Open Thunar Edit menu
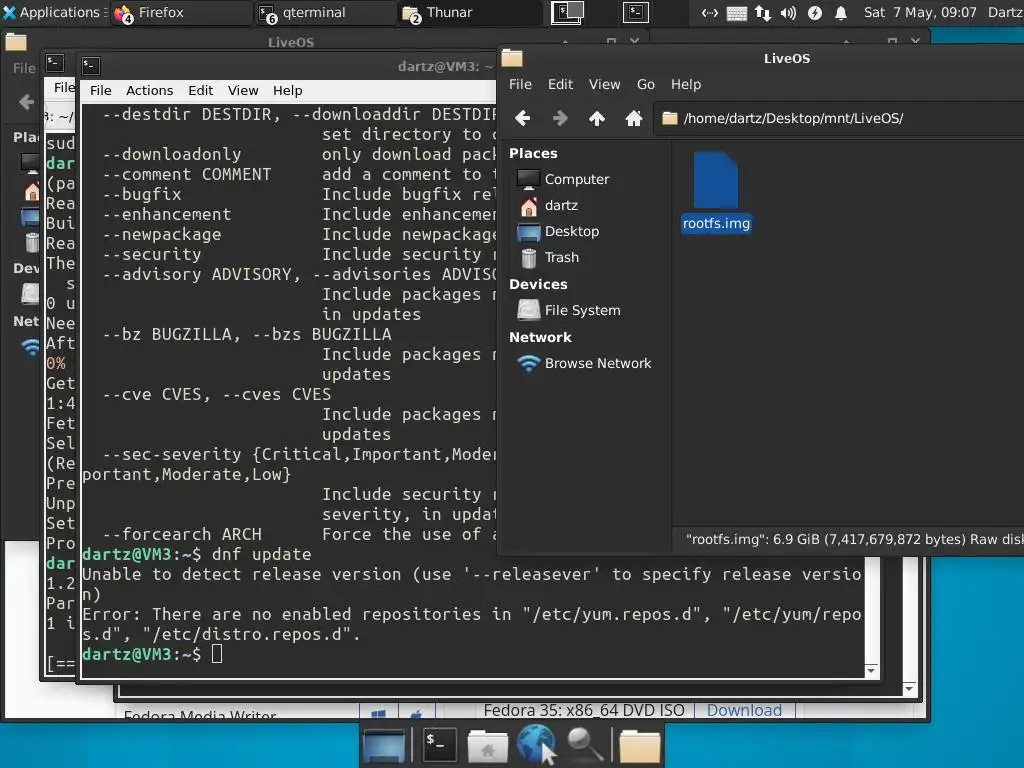 tap(560, 84)
